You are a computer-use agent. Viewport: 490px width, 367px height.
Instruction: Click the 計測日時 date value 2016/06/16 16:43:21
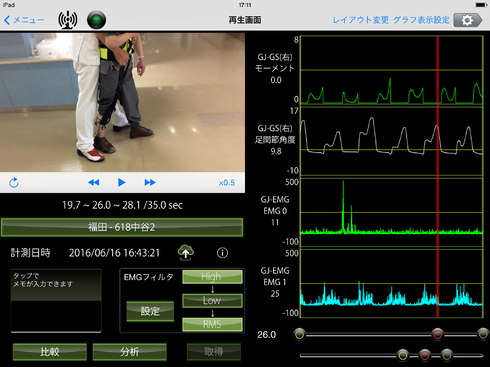(x=114, y=253)
